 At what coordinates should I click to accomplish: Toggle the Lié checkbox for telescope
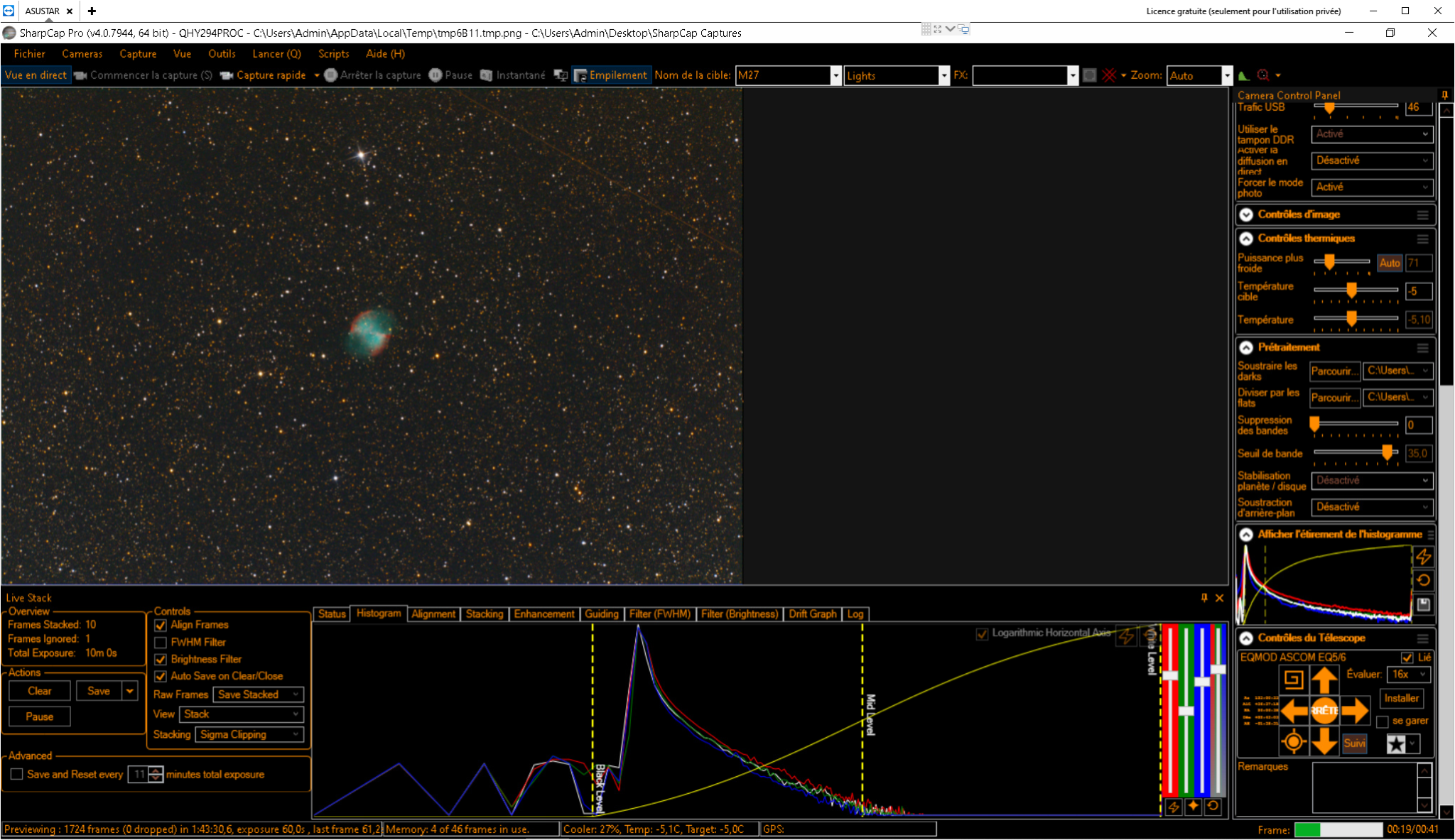coord(1407,658)
